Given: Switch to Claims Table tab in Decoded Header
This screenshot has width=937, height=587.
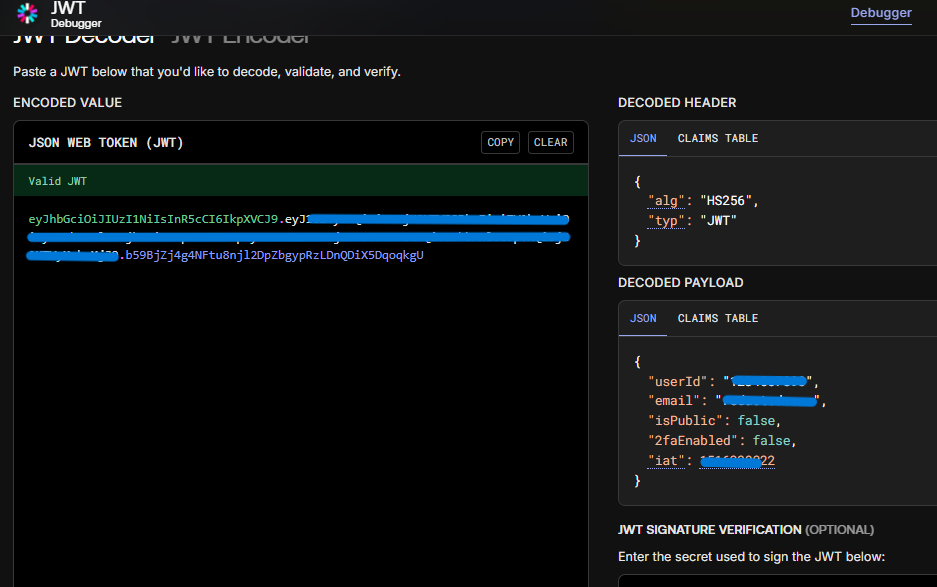Looking at the screenshot, I should coord(718,138).
